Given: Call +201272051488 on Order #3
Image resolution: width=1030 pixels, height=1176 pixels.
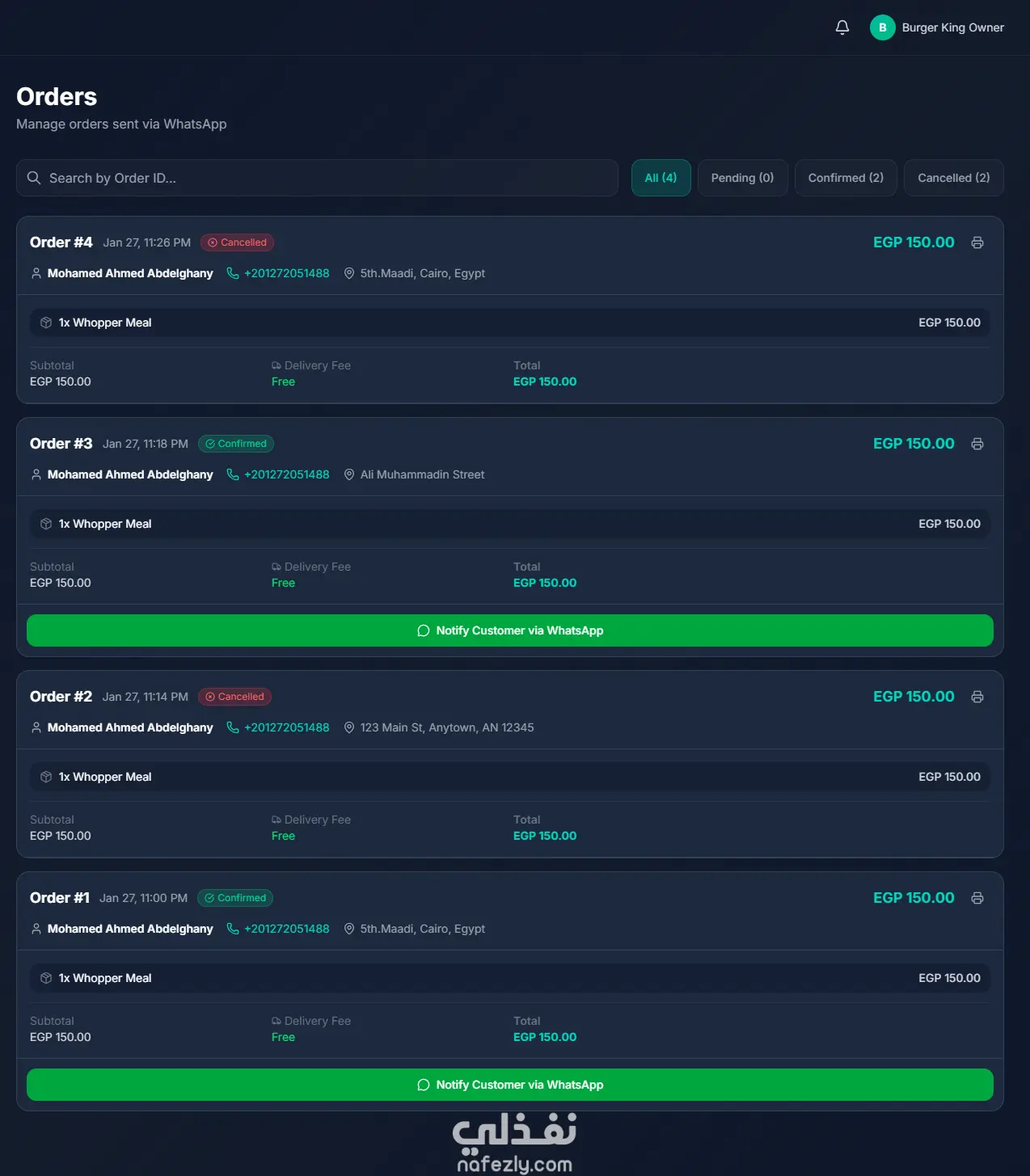Looking at the screenshot, I should click(x=287, y=474).
